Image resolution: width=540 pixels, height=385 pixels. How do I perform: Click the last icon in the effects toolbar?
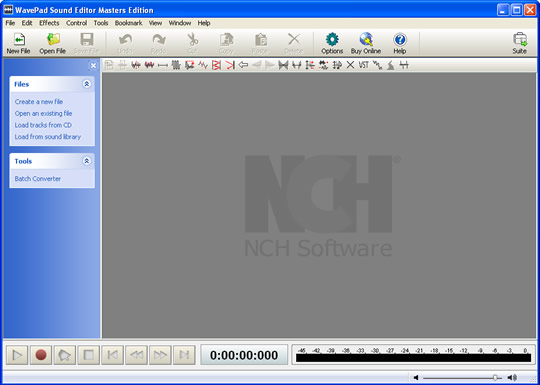click(x=404, y=65)
